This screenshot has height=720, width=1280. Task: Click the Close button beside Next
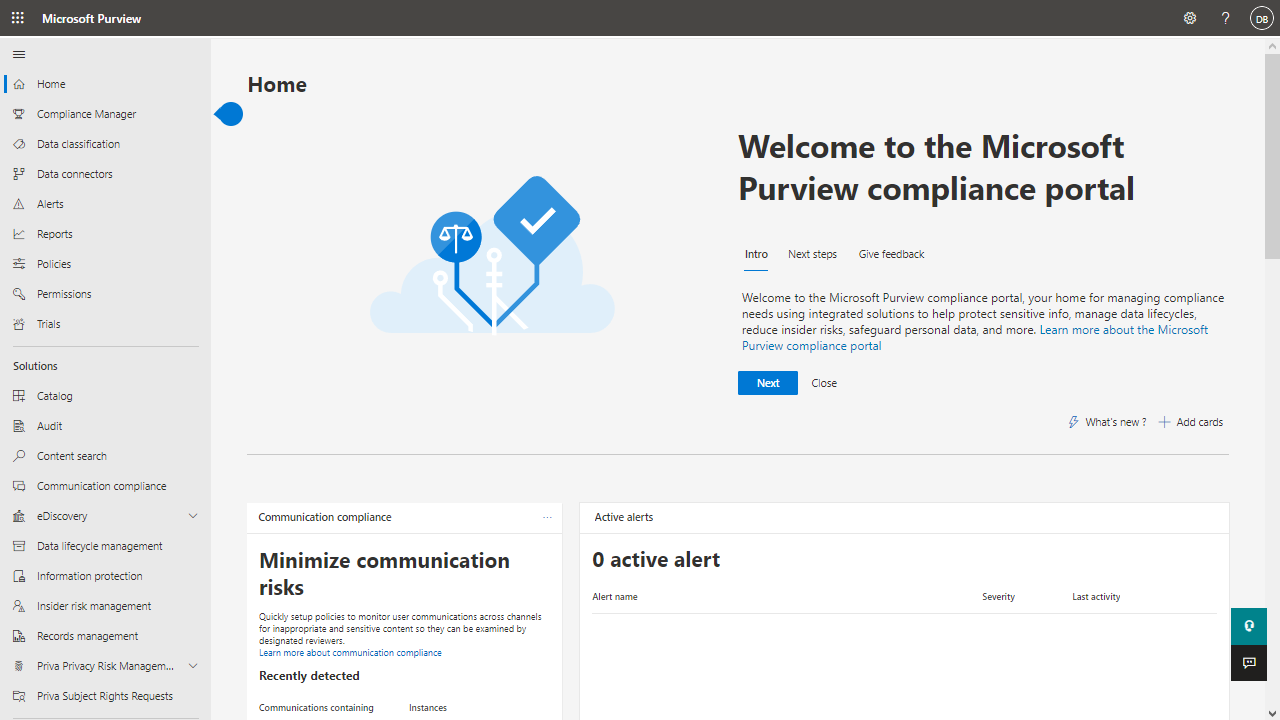pyautogui.click(x=824, y=383)
